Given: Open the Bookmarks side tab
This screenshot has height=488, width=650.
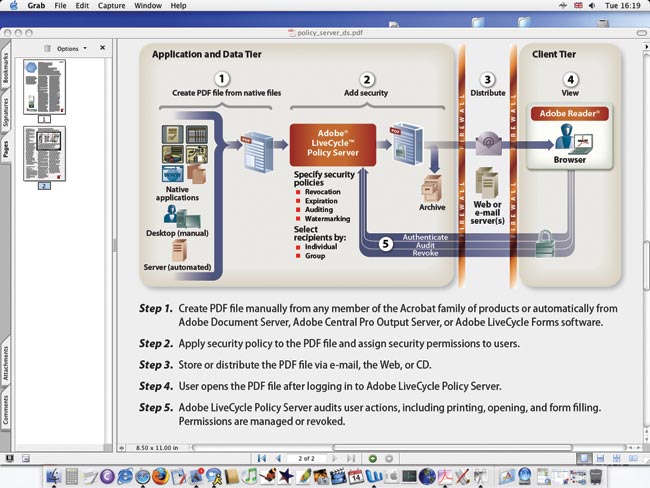Looking at the screenshot, I should [5, 68].
